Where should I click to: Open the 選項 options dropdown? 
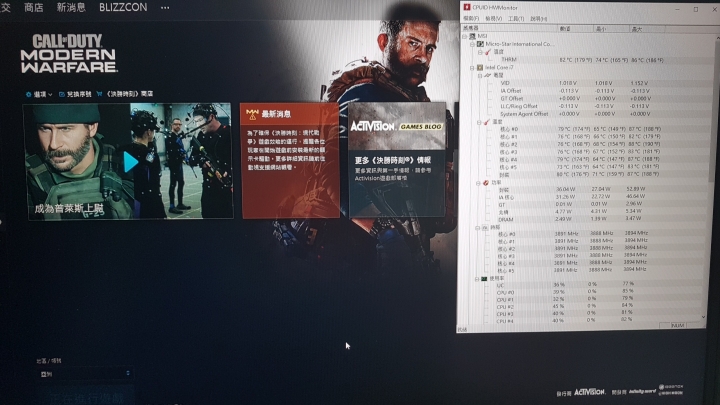click(x=39, y=95)
